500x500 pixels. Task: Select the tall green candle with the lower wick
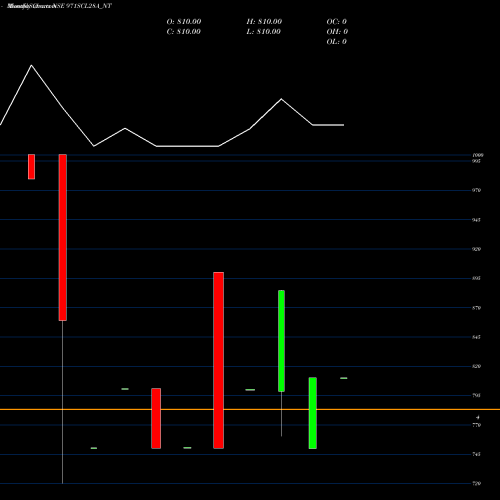(281, 341)
